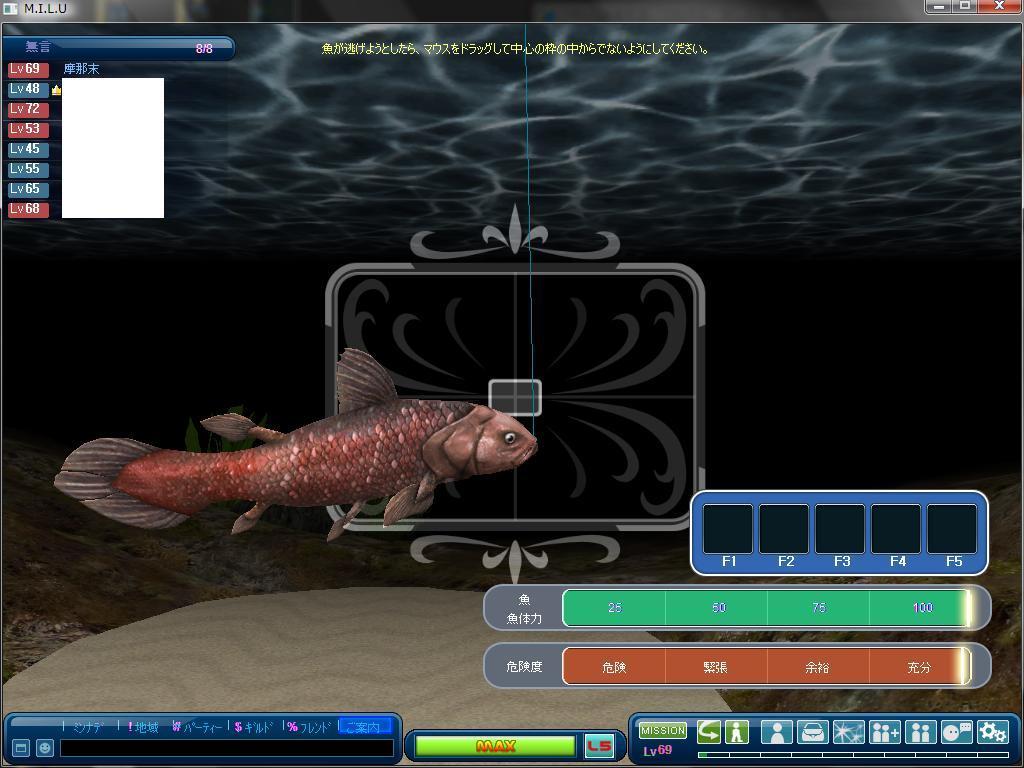Click the add friend icon
Image resolution: width=1024 pixels, height=768 pixels.
click(x=885, y=732)
